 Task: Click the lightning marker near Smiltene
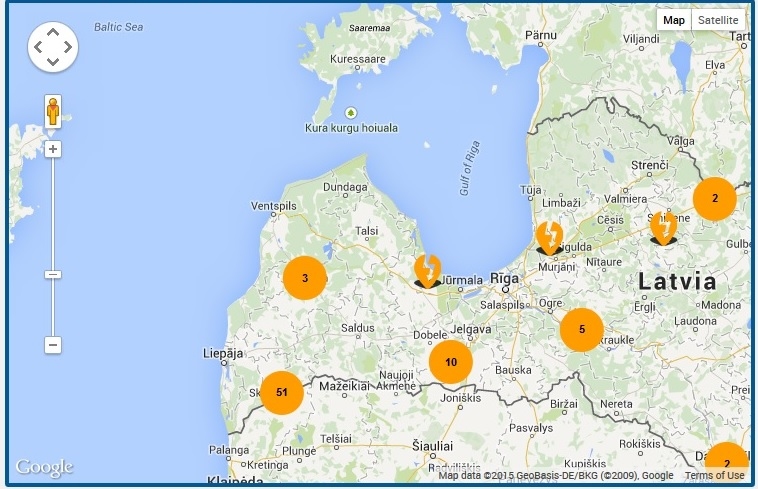point(664,228)
